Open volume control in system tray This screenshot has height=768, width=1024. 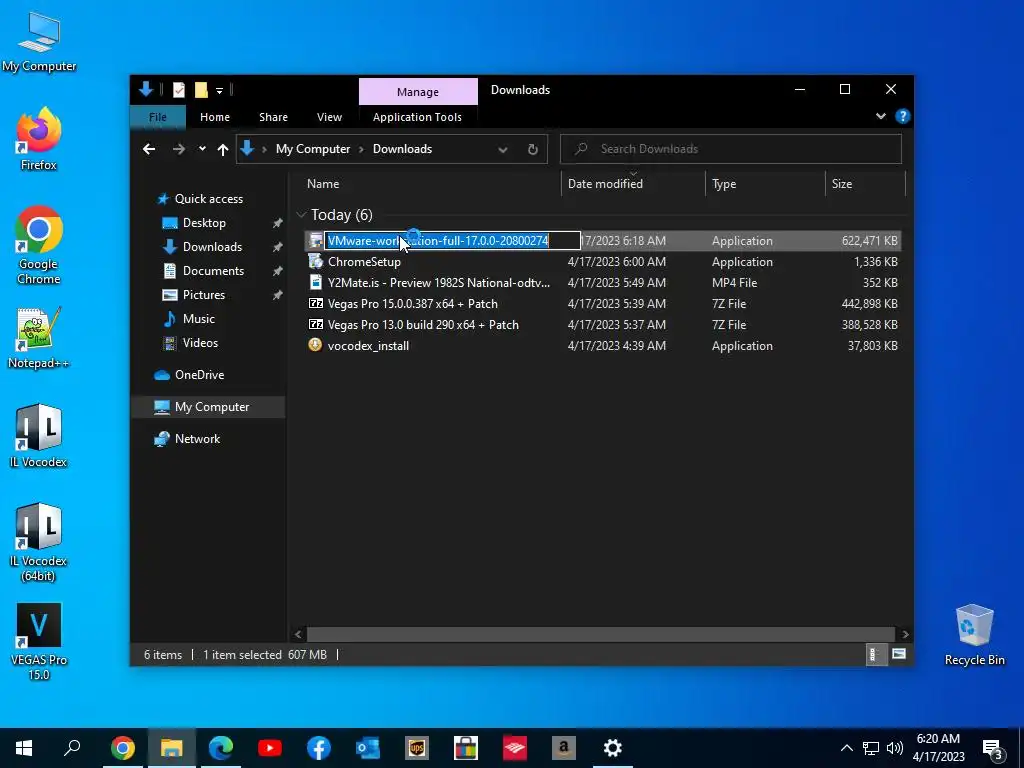(895, 748)
